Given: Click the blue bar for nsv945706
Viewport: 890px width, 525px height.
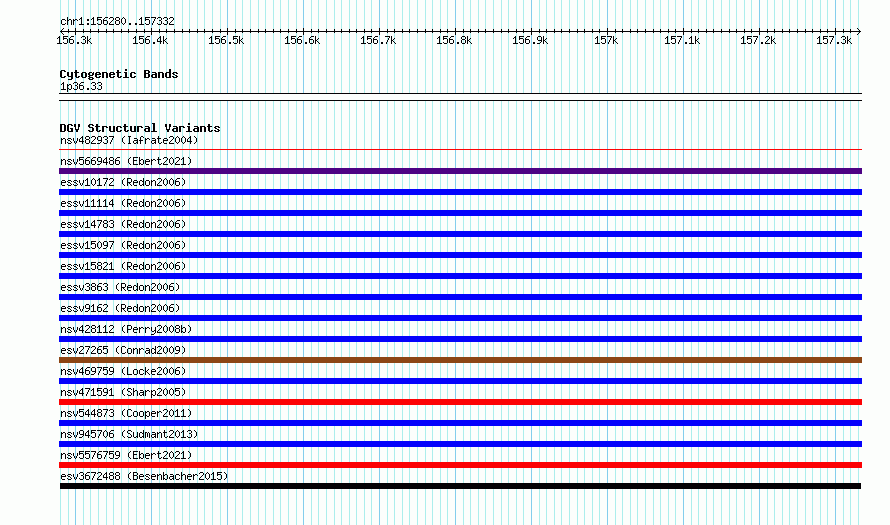Looking at the screenshot, I should coord(460,444).
